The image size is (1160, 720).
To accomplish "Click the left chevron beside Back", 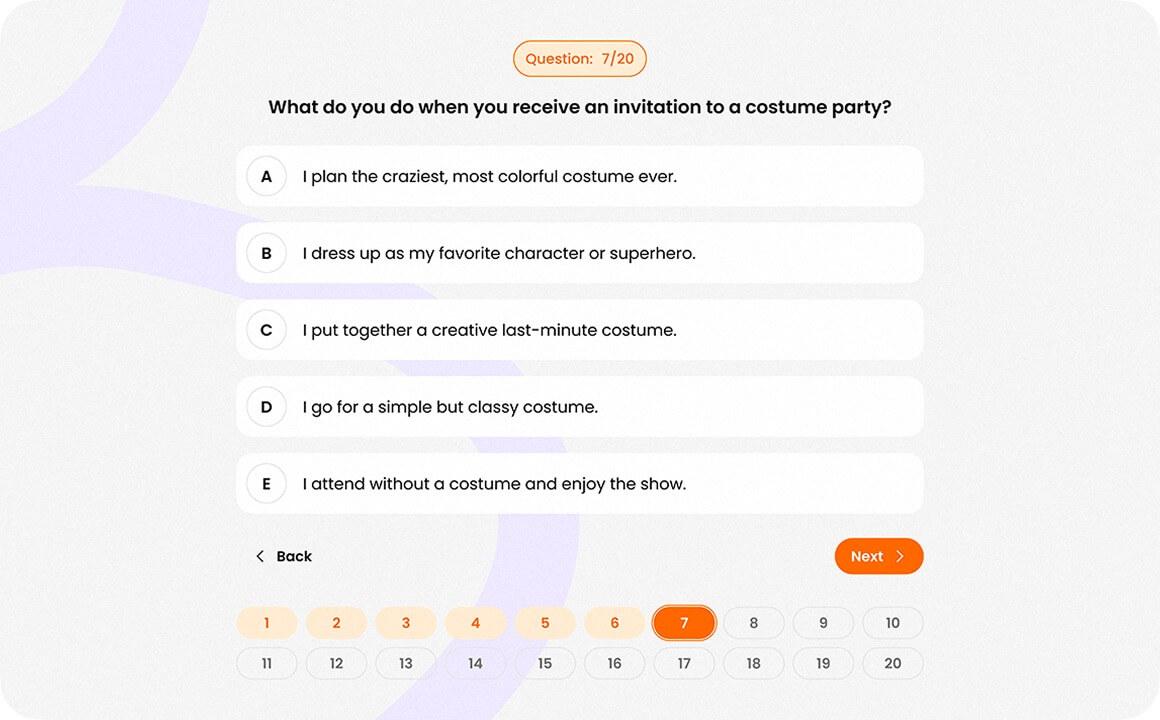I will click(260, 557).
